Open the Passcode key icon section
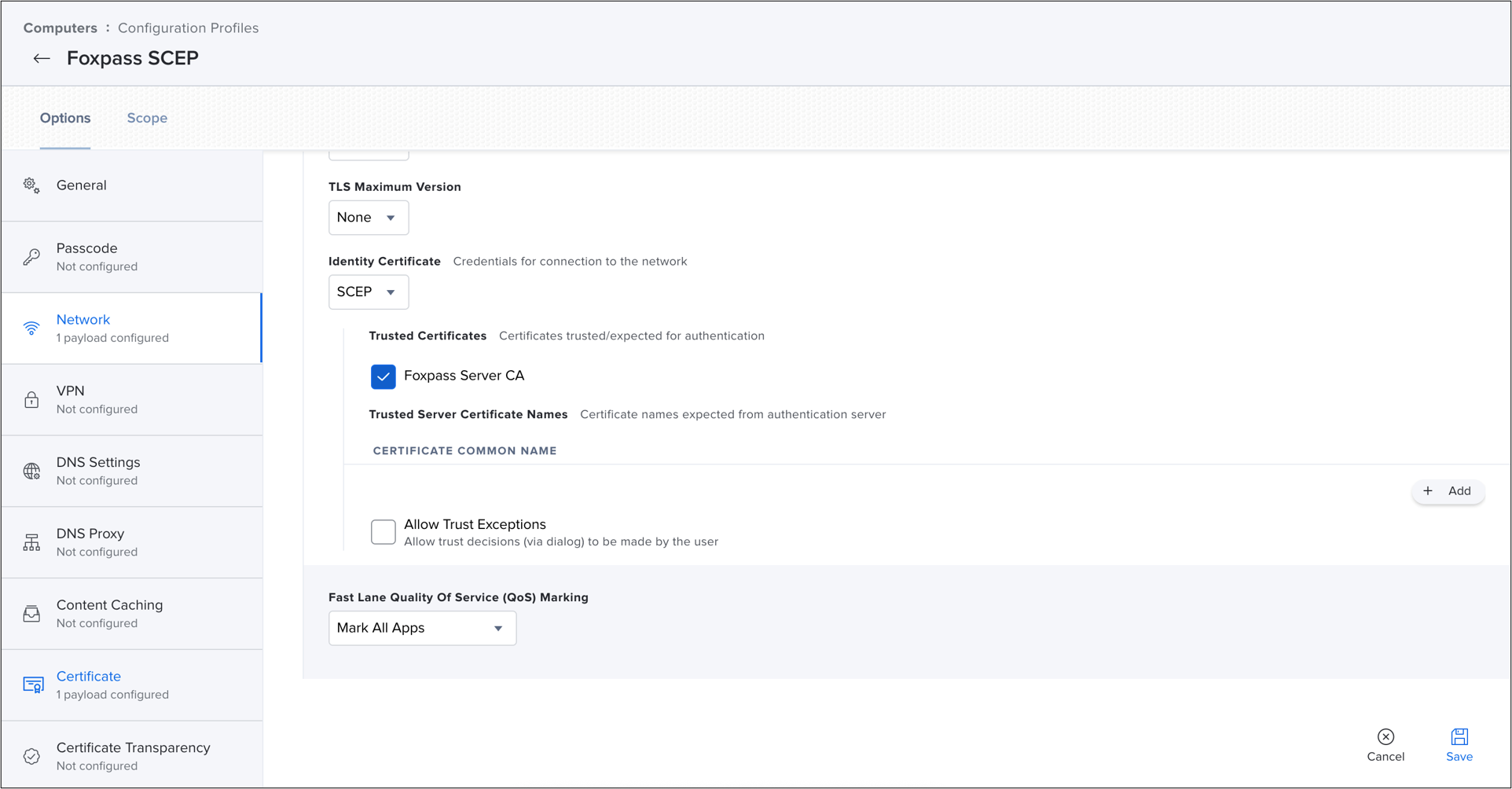The width and height of the screenshot is (1512, 789). tap(31, 257)
